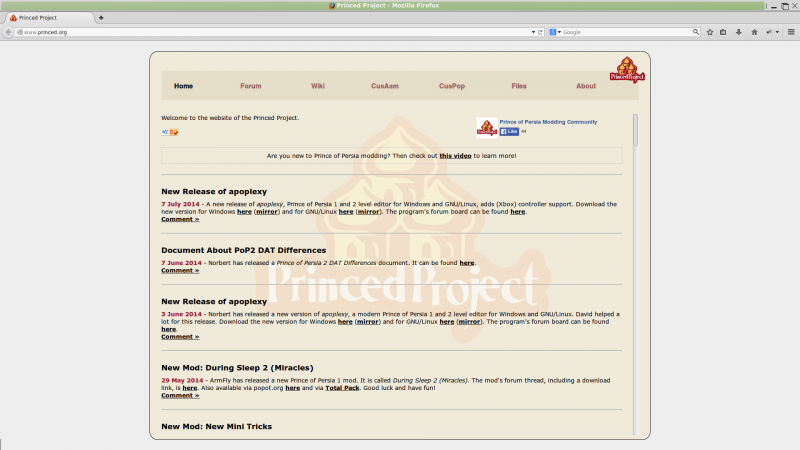
Task: Open Comment link under 3 June 2014 post
Action: pos(180,337)
